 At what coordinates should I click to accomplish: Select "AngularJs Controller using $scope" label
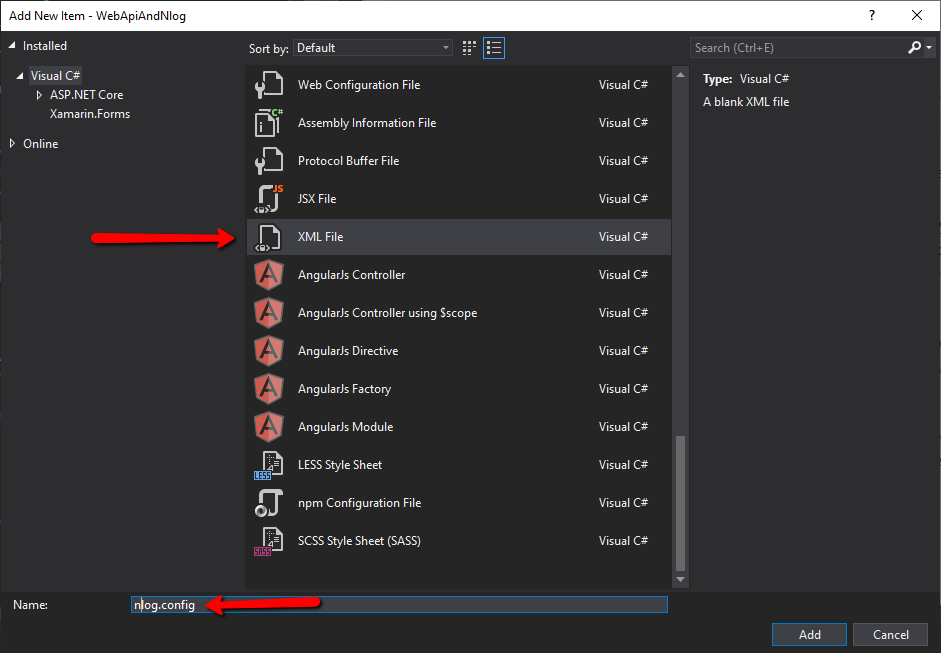[388, 313]
